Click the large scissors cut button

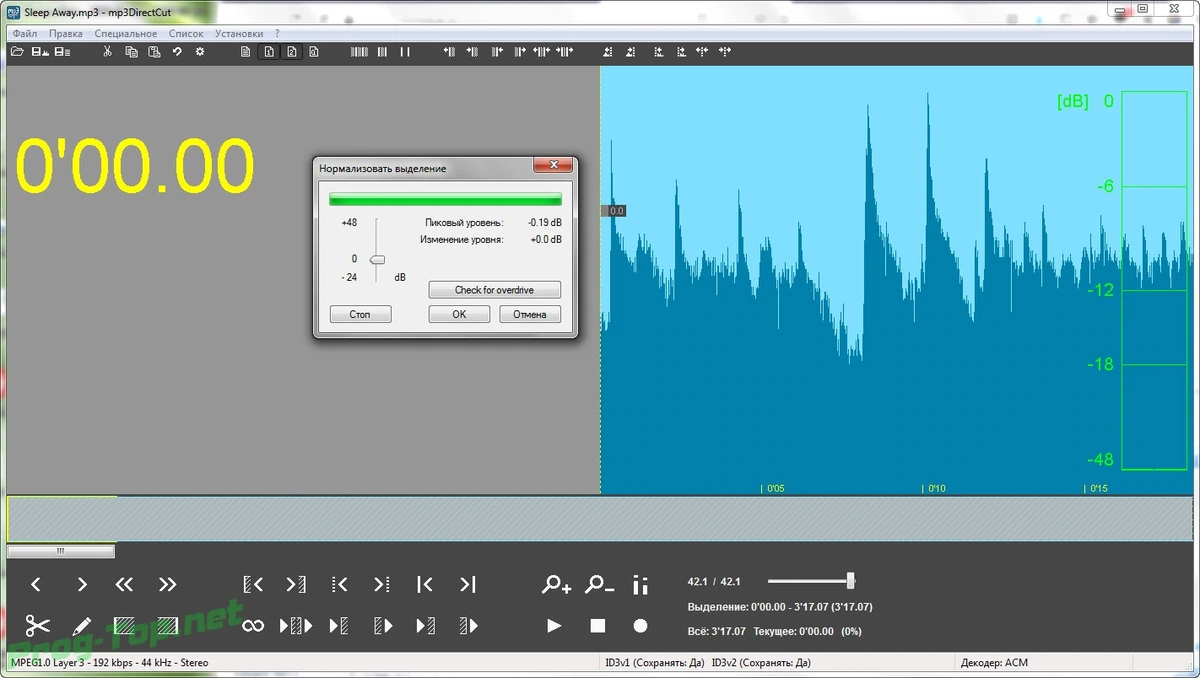pos(38,626)
